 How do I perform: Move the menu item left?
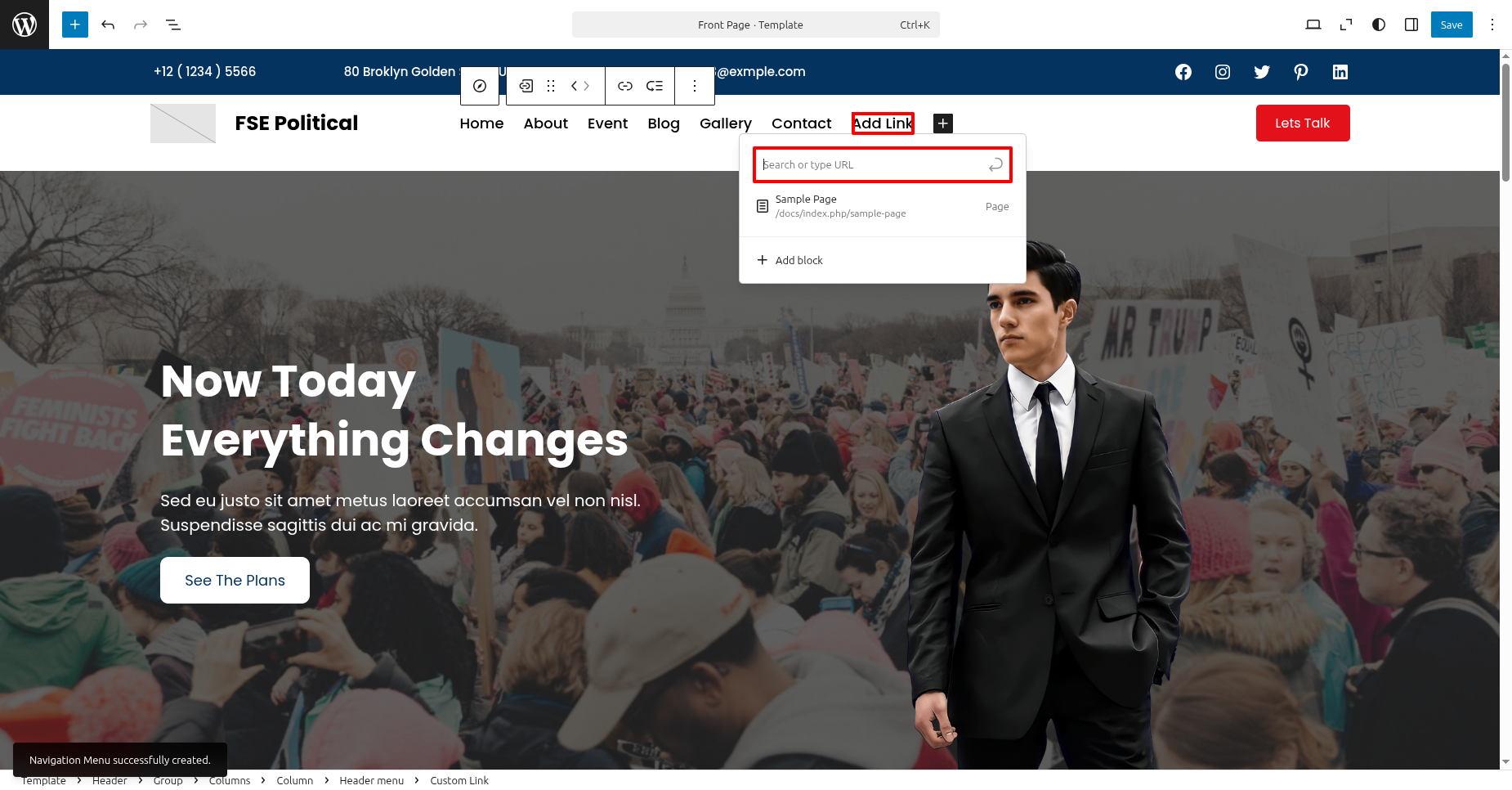[x=575, y=86]
